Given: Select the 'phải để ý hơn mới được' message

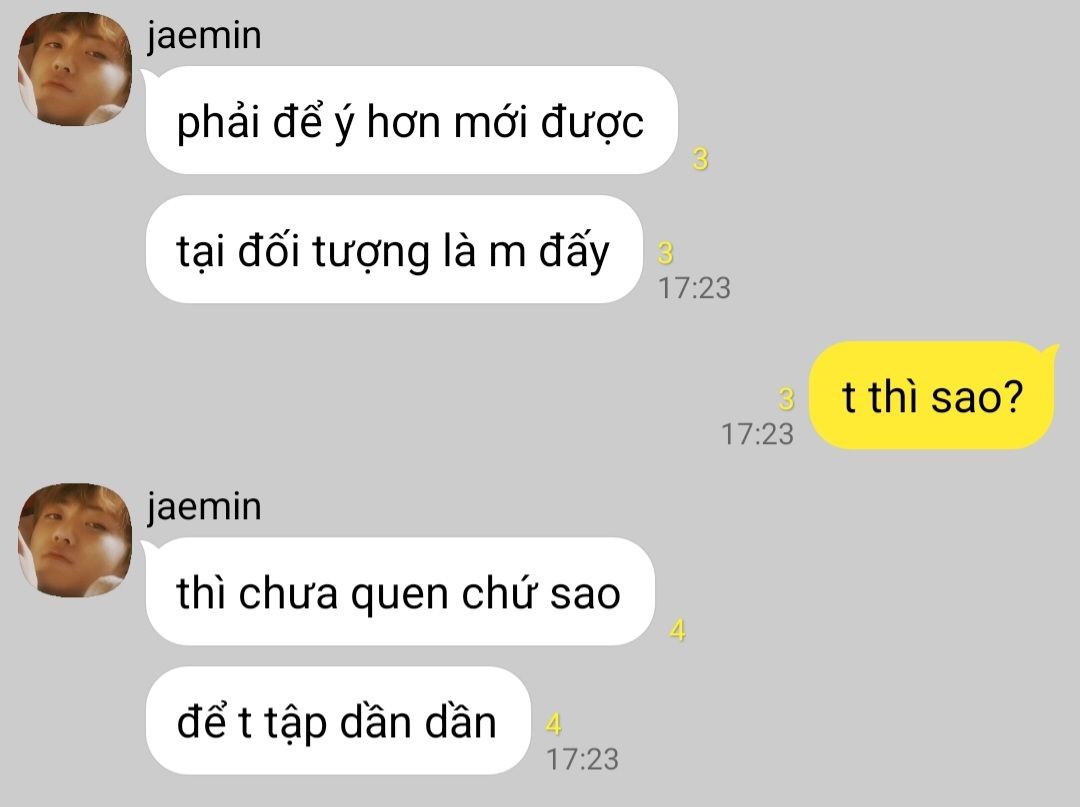Looking at the screenshot, I should (412, 120).
